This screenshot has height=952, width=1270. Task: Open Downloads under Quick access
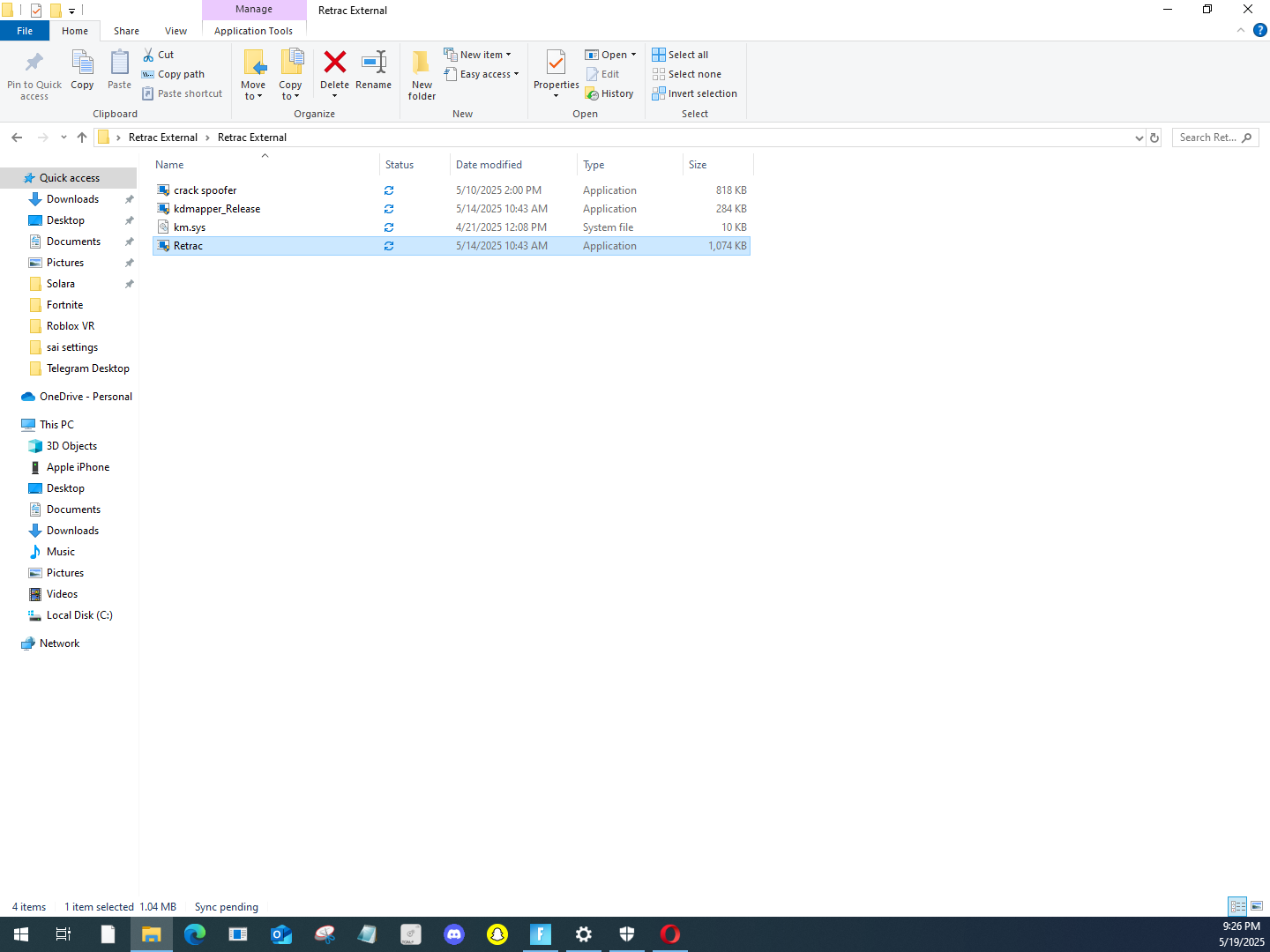pos(72,199)
